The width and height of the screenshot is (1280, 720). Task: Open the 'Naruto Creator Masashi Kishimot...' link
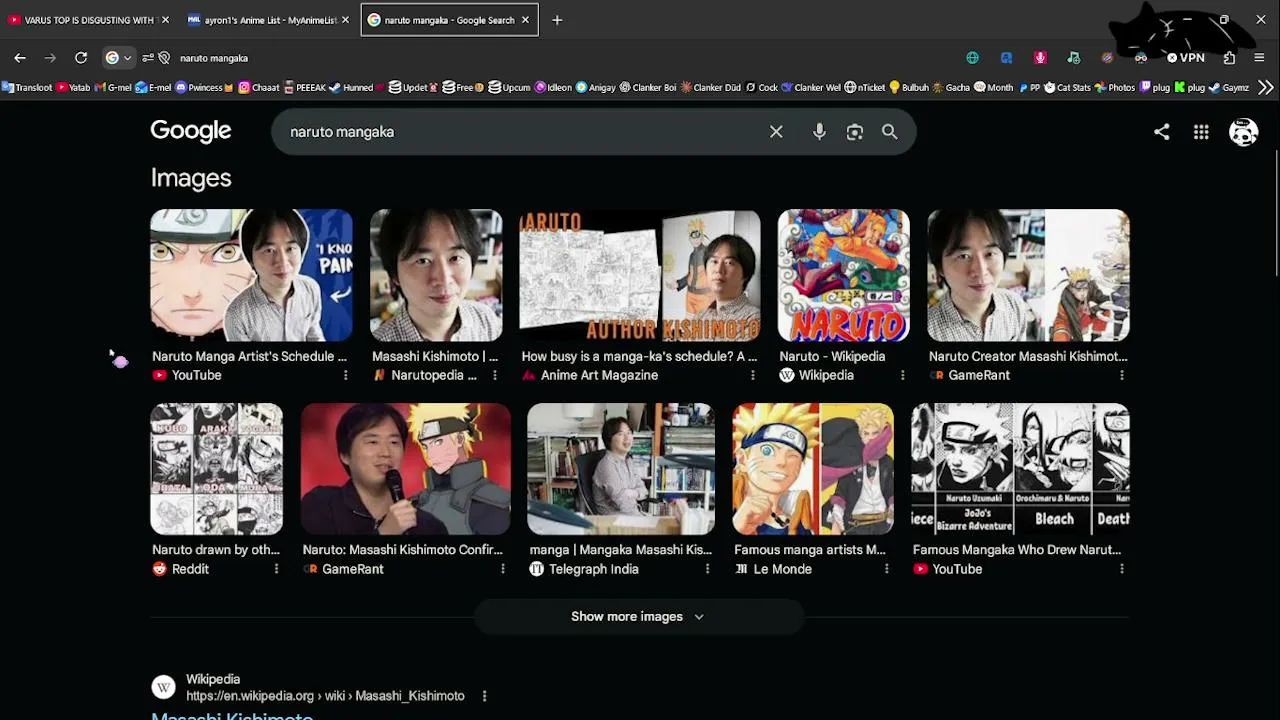(x=1028, y=356)
